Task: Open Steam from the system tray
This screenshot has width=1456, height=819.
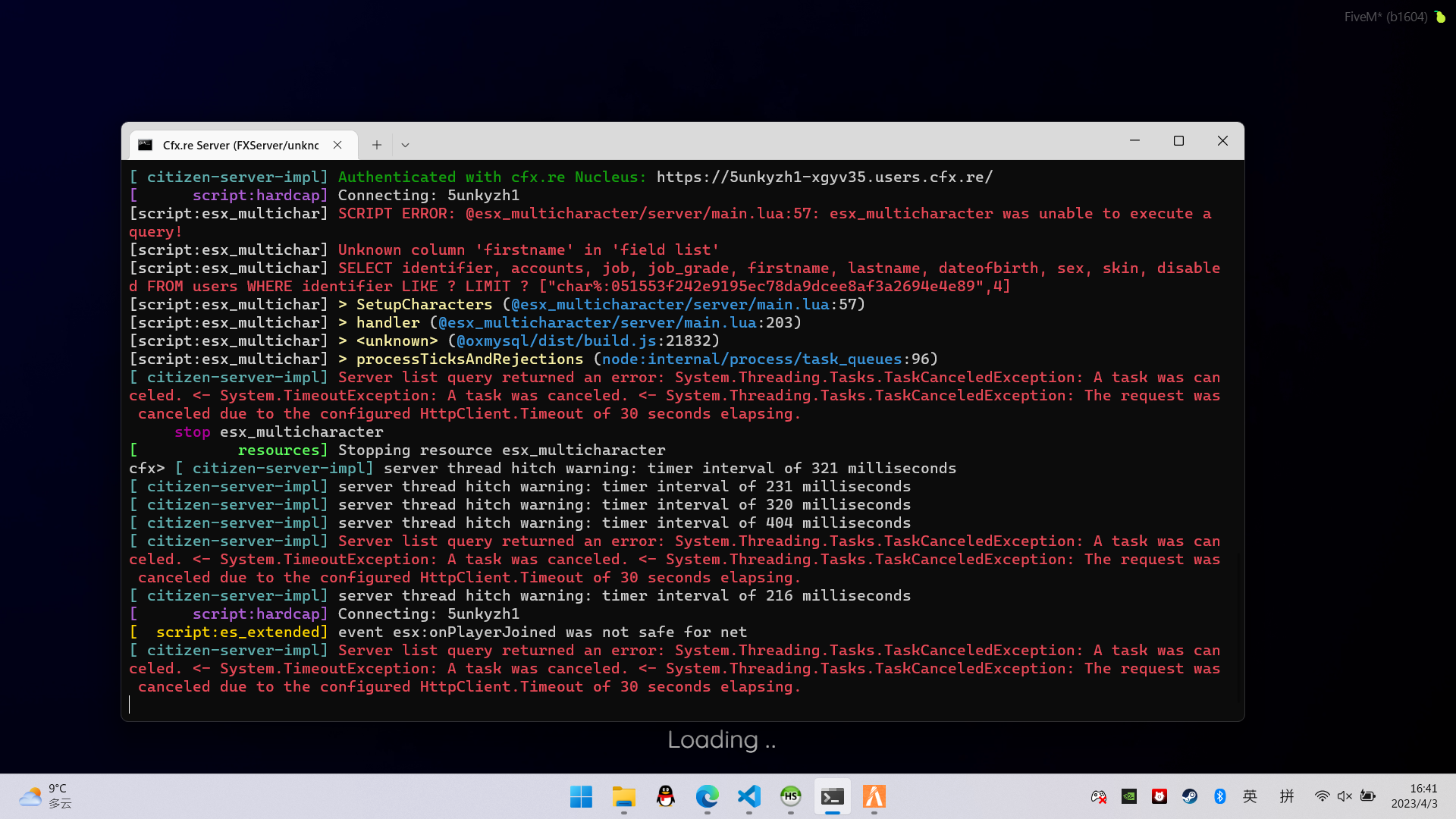Action: click(1190, 796)
